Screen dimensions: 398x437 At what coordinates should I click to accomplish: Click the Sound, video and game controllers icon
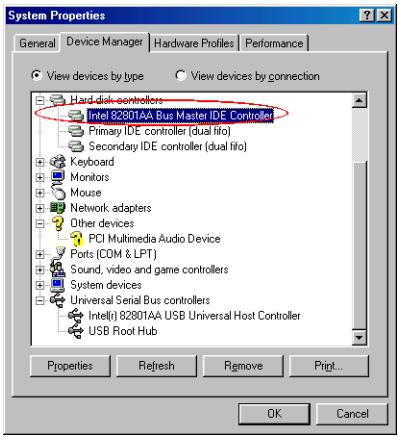pyautogui.click(x=58, y=269)
